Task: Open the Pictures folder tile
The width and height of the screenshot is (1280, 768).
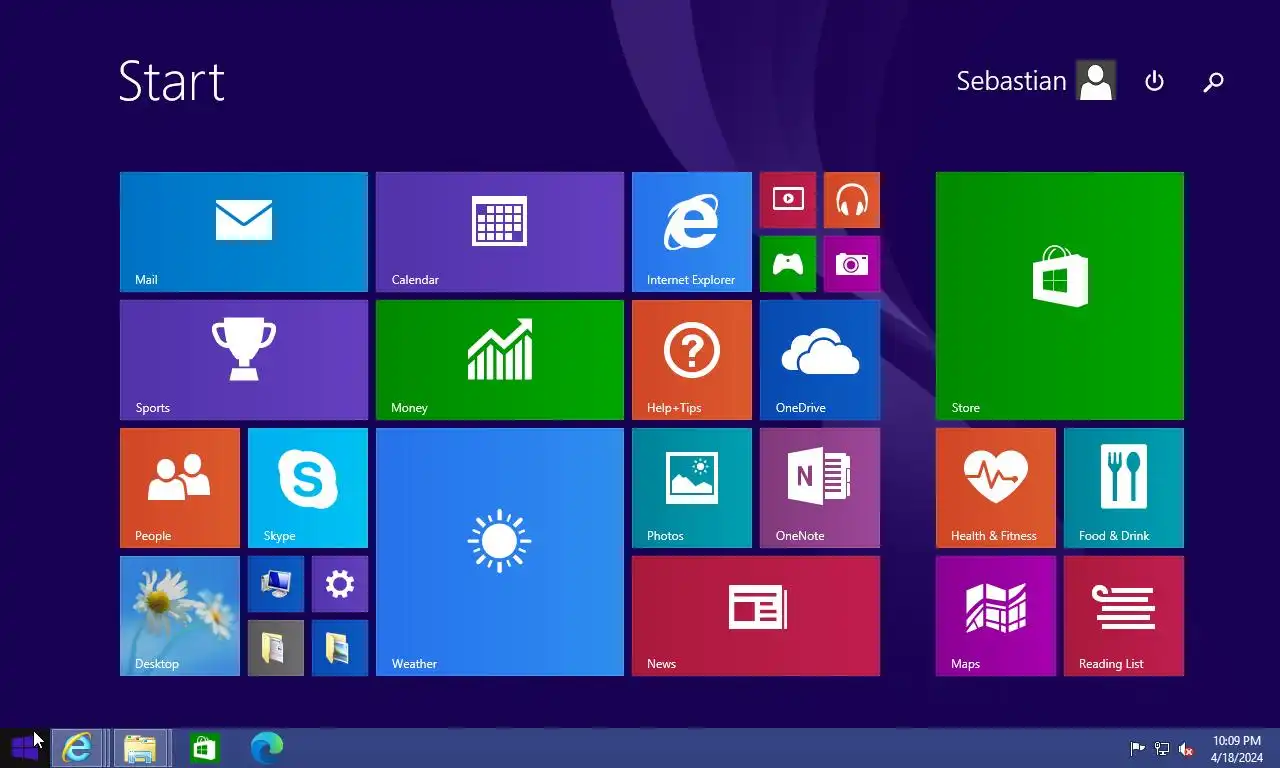Action: click(340, 648)
